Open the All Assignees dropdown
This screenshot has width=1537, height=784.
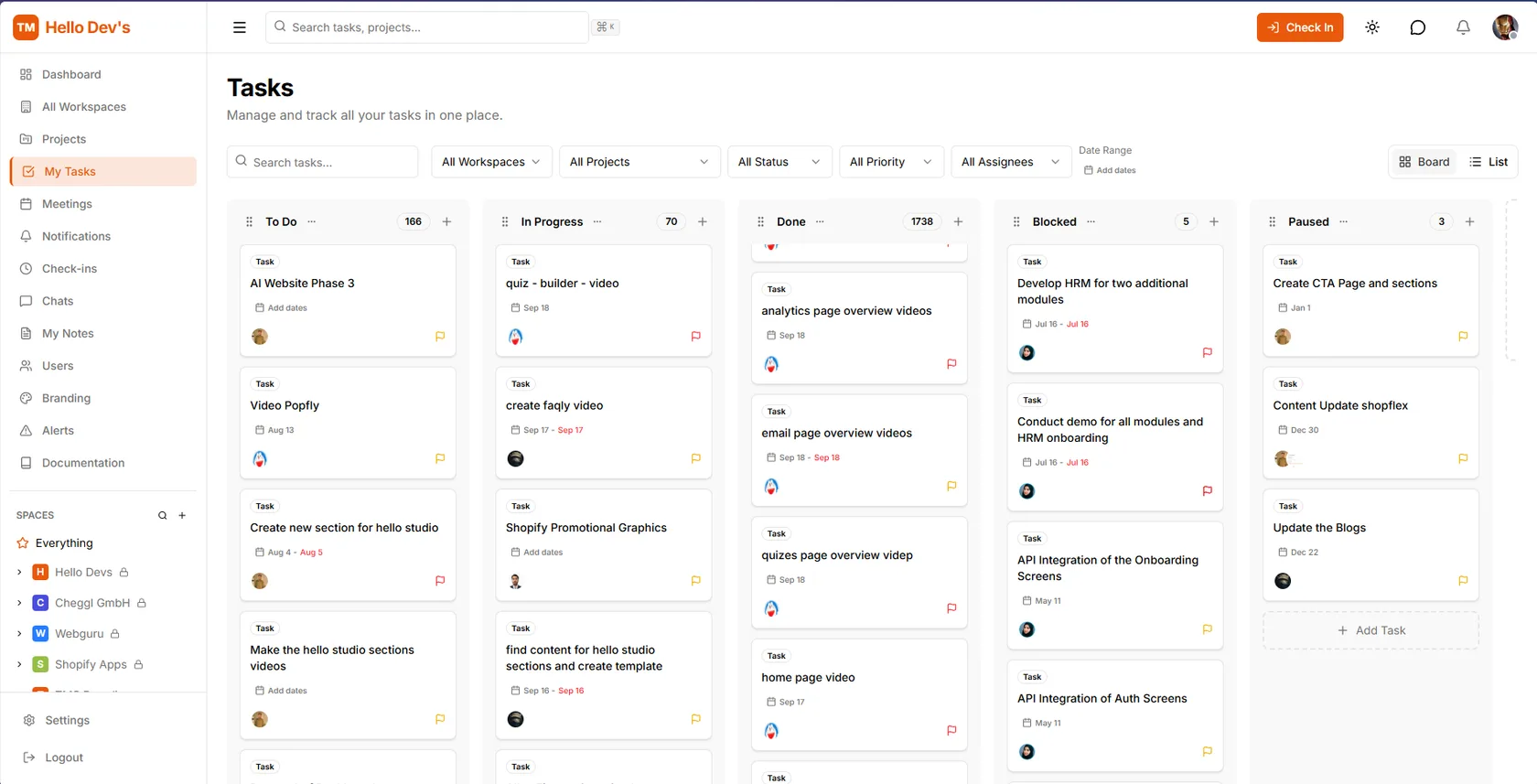coord(1011,162)
